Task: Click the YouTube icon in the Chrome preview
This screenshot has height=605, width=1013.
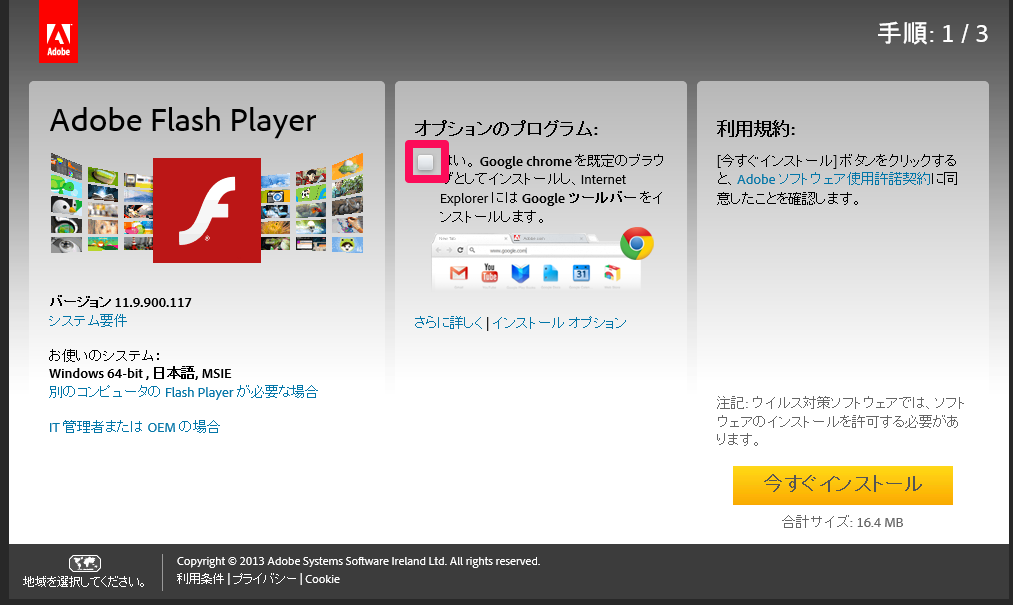Action: 490,273
